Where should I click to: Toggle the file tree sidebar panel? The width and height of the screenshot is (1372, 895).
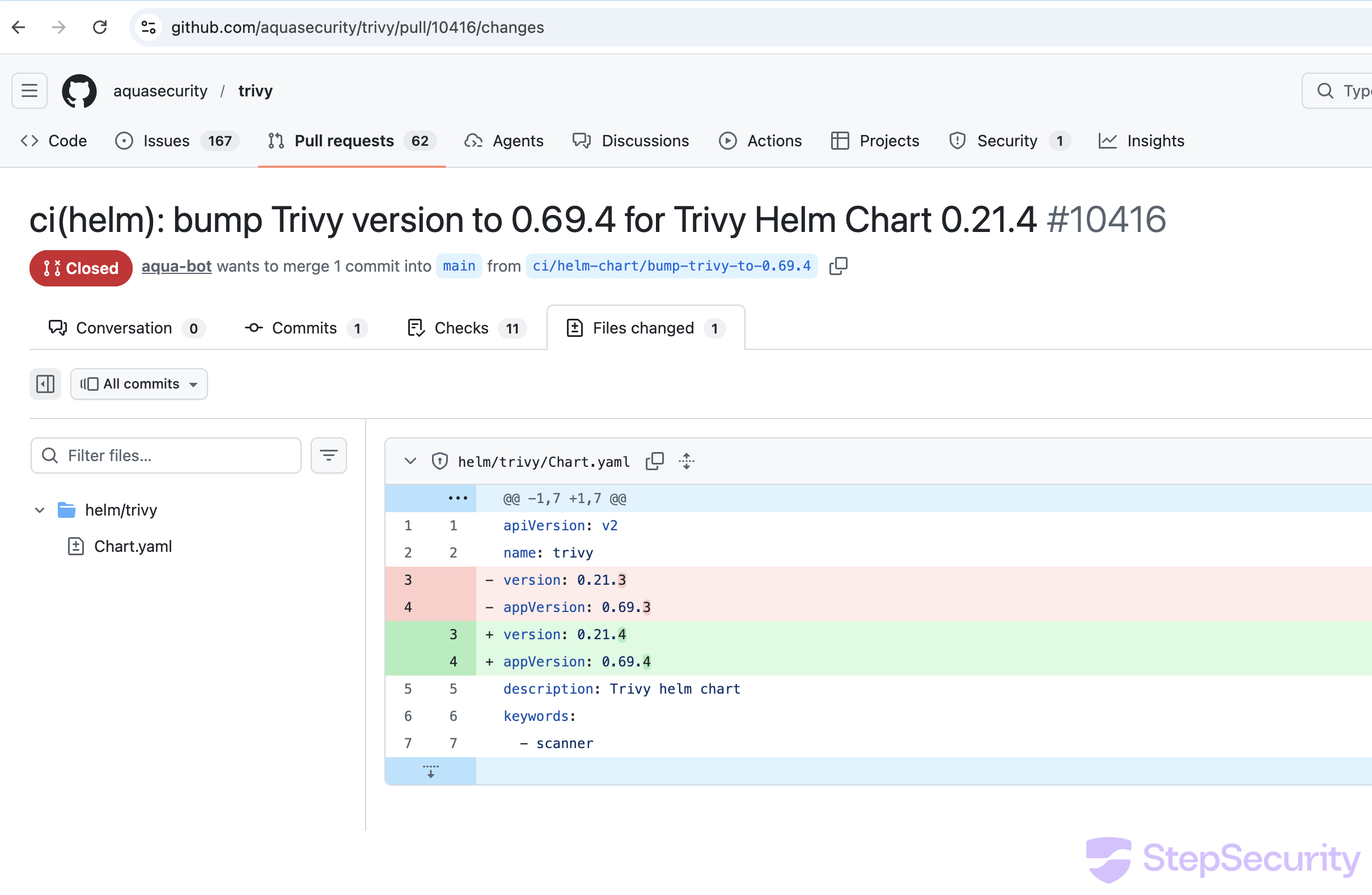(x=45, y=384)
